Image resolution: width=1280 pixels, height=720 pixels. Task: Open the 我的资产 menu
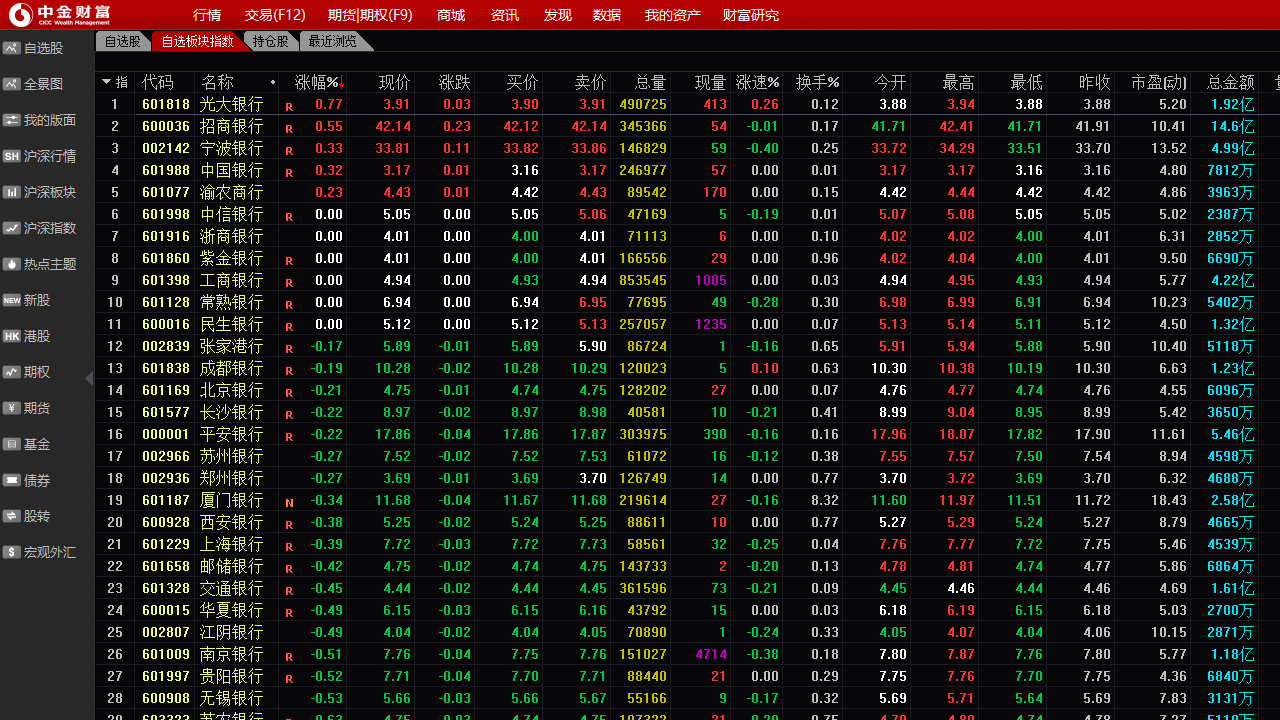pos(672,15)
